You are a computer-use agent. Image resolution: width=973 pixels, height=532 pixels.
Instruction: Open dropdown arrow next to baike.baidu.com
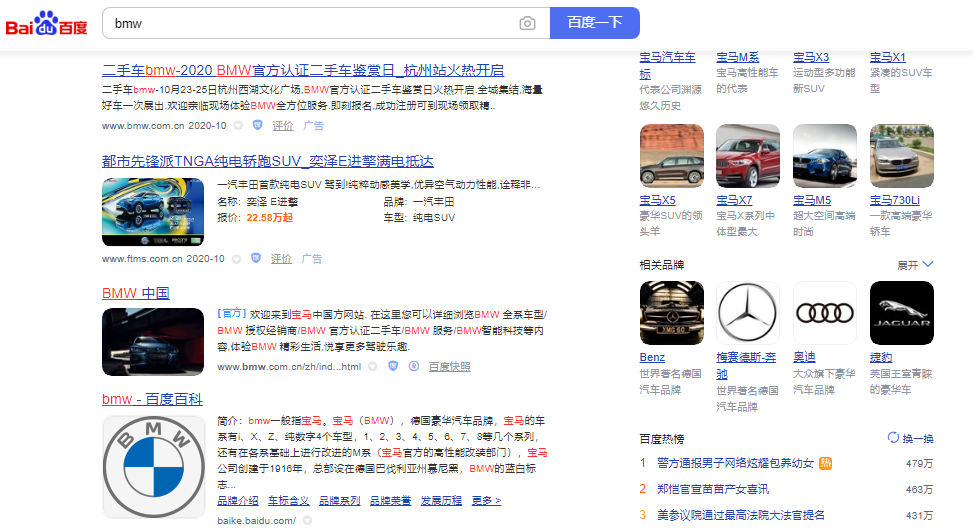point(307,521)
